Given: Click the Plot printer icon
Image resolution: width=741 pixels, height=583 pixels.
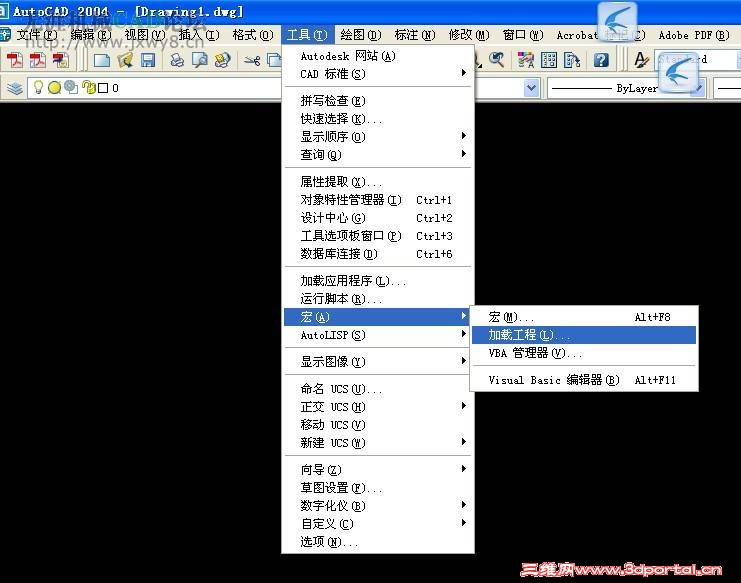Looking at the screenshot, I should [177, 60].
